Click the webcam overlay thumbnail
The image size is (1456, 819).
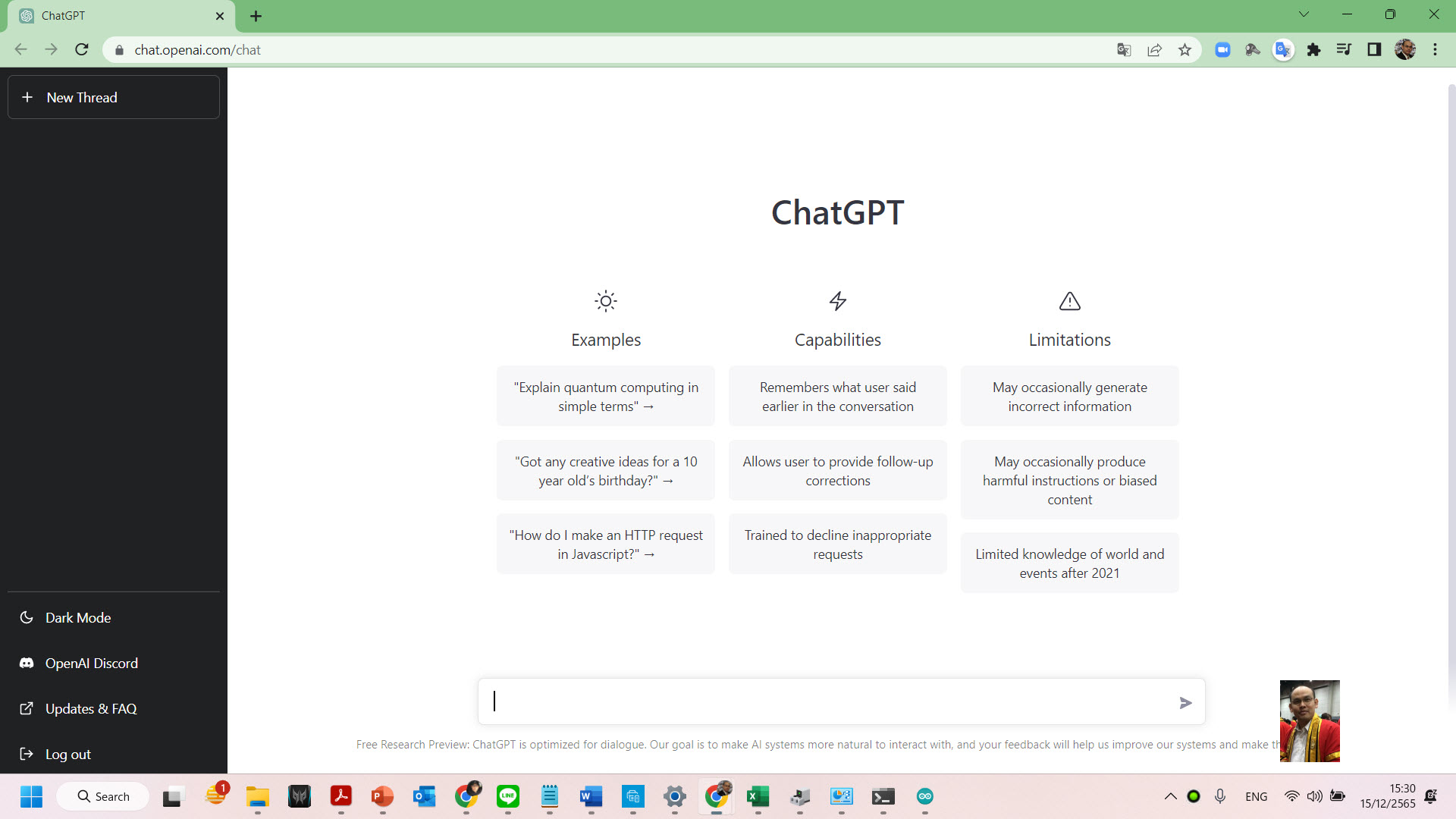click(1310, 721)
